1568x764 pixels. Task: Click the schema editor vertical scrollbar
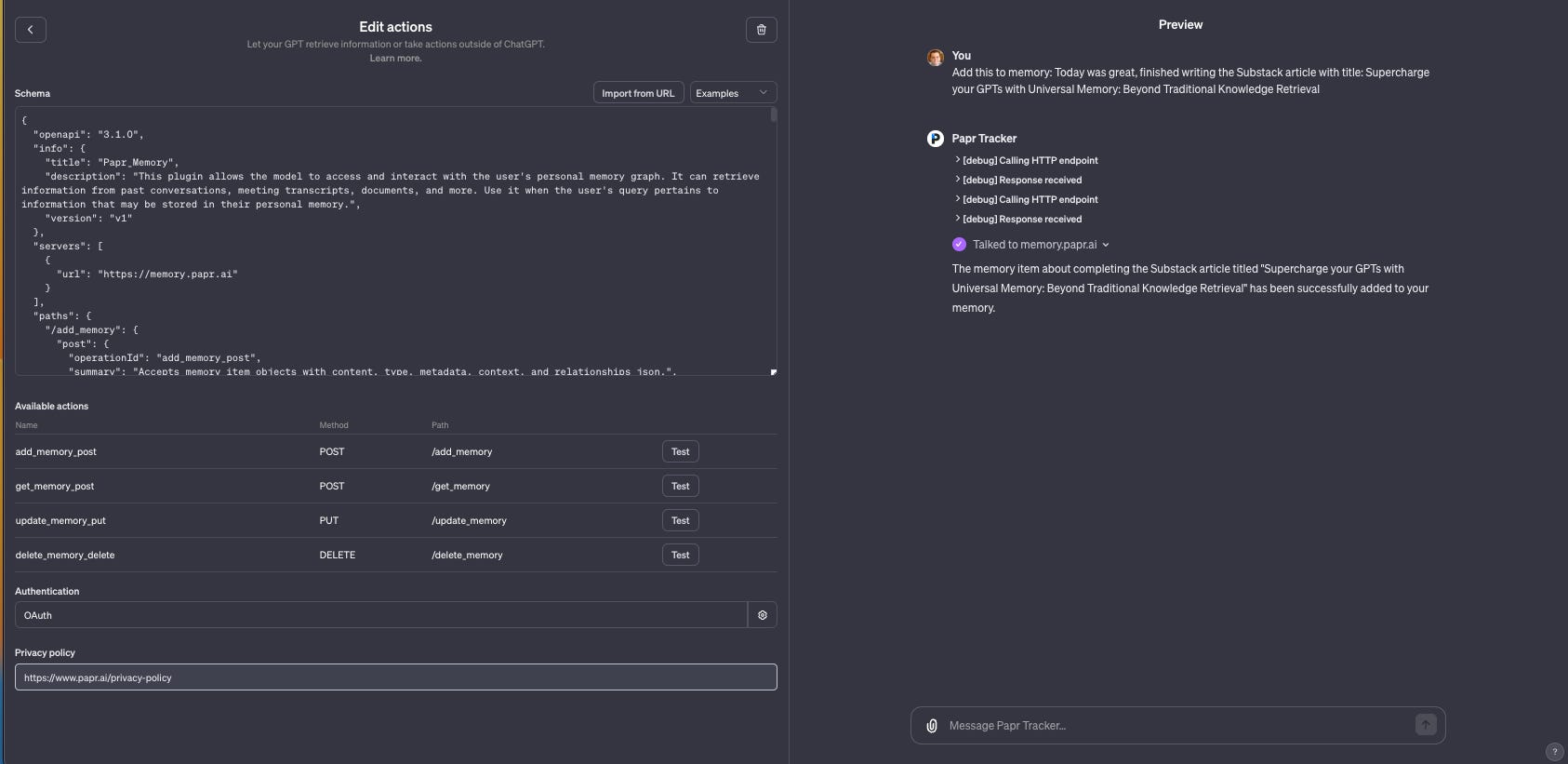click(x=774, y=115)
